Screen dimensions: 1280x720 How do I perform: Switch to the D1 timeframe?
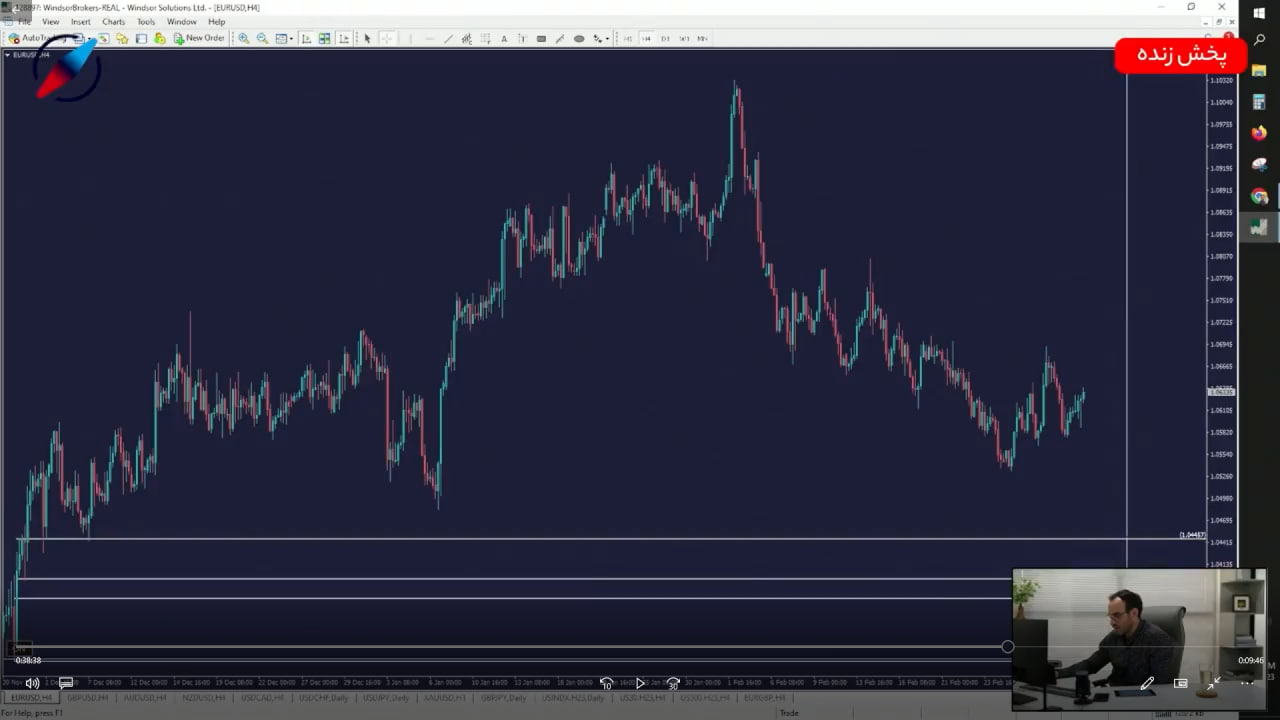pos(665,38)
